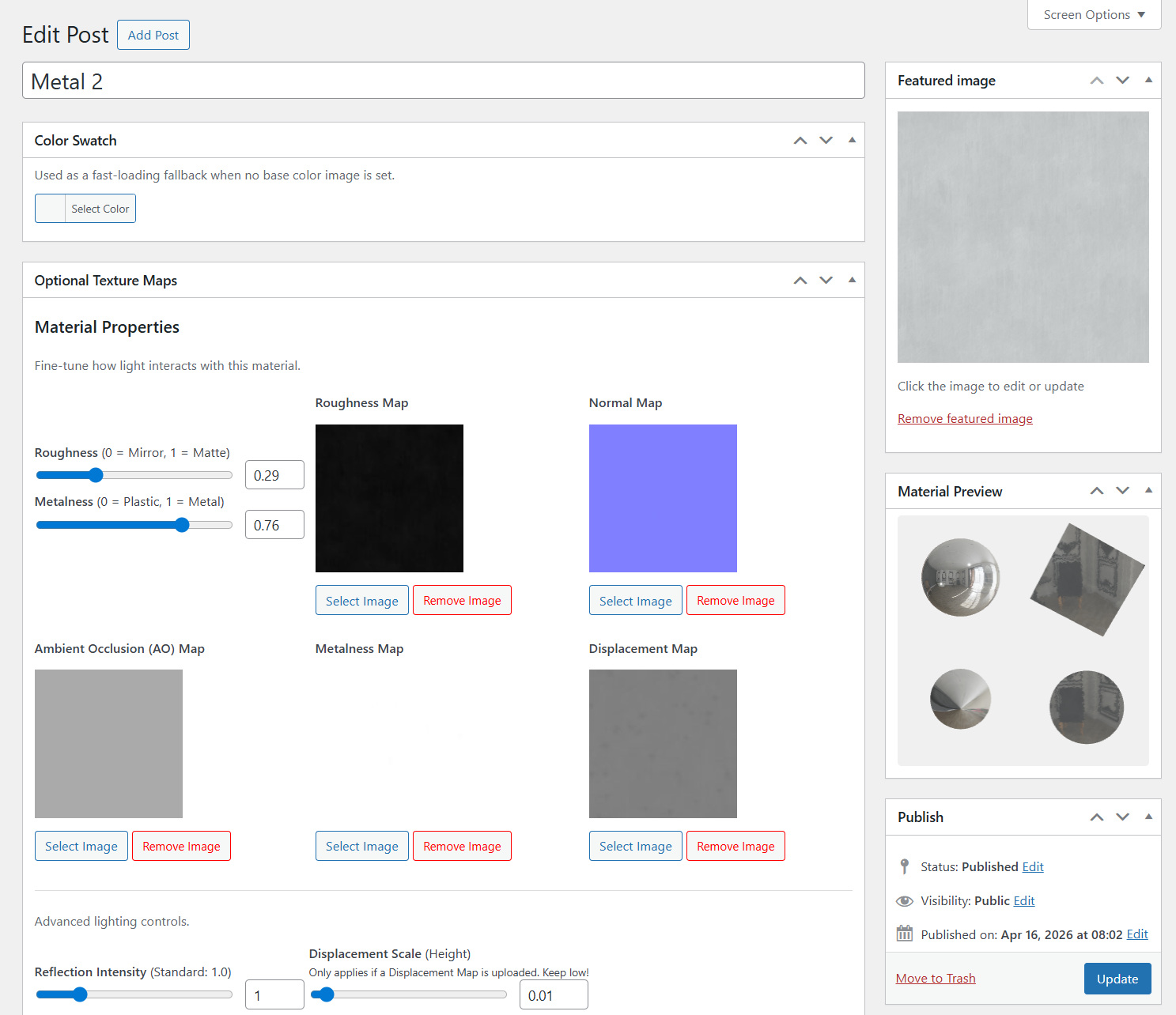Open the Screen Options dropdown

1094,14
